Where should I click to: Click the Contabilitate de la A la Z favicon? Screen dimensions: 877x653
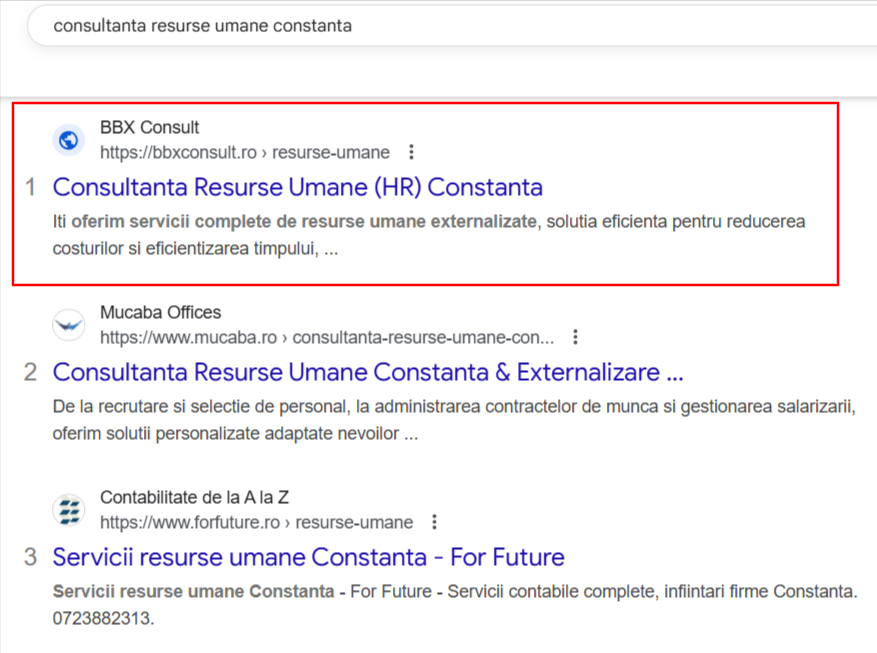point(69,510)
